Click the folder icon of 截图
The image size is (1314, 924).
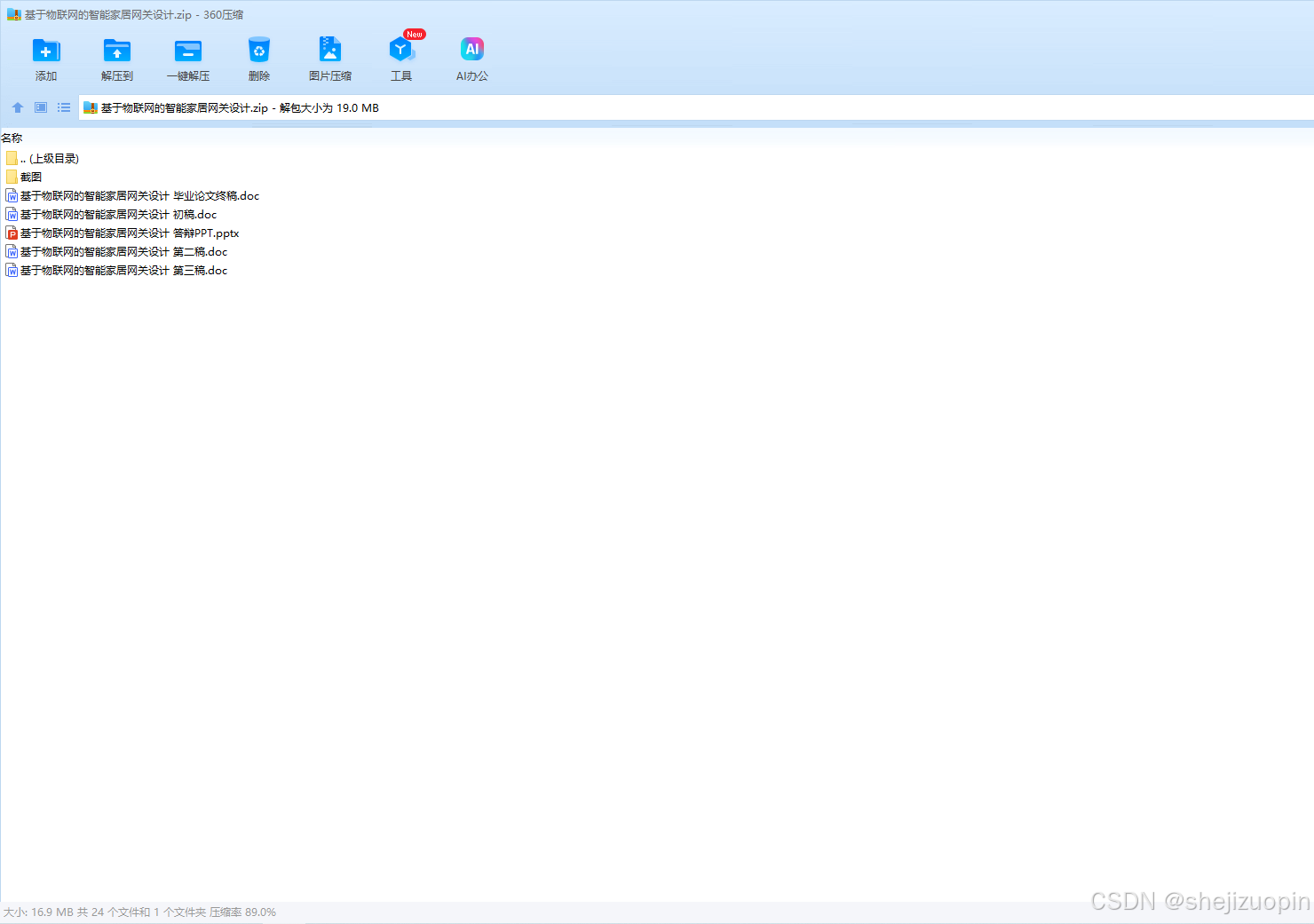(12, 177)
